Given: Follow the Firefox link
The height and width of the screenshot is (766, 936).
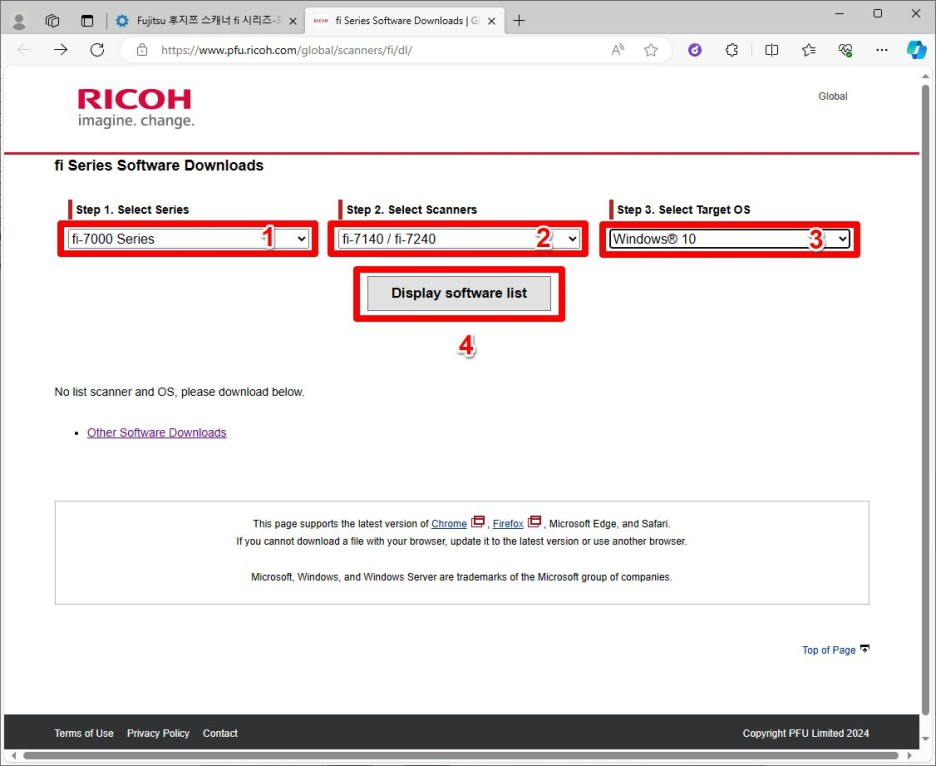Looking at the screenshot, I should pos(508,524).
